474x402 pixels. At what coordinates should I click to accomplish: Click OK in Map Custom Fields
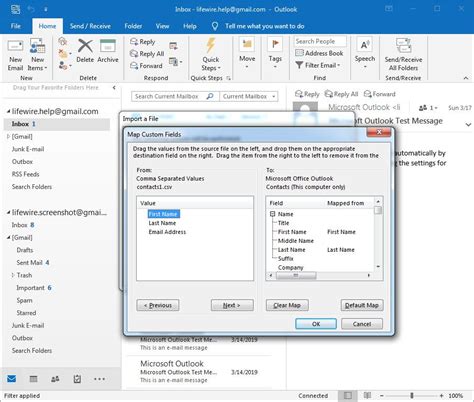click(316, 324)
